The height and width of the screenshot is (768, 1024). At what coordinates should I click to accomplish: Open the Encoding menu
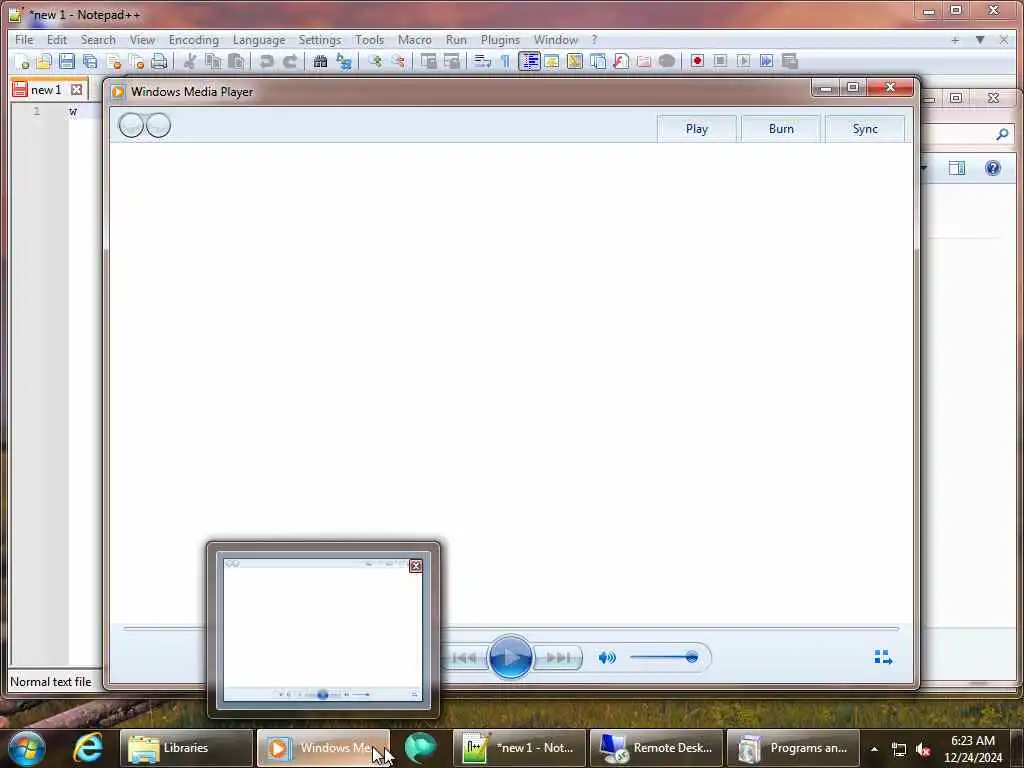pos(193,40)
